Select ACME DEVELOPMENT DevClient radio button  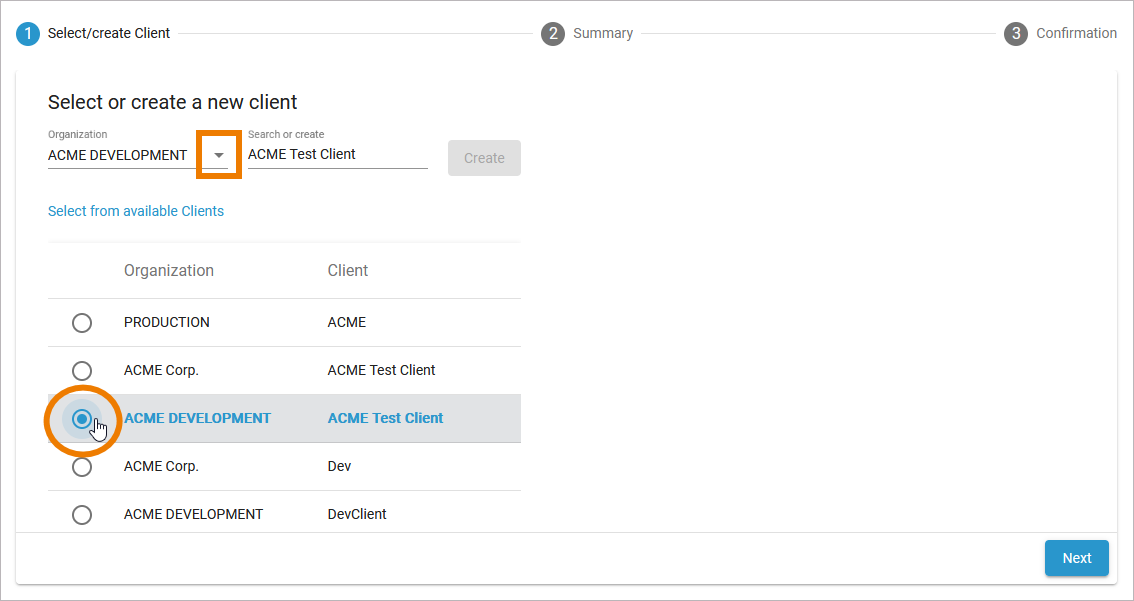click(x=82, y=515)
